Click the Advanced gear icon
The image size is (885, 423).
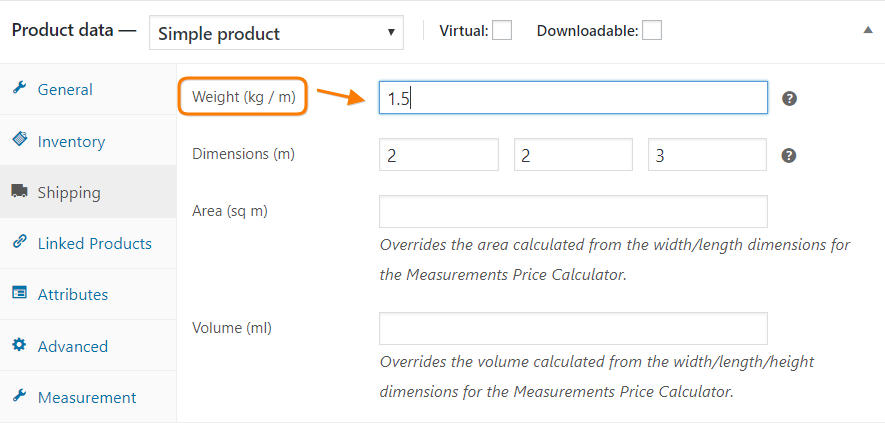click(19, 344)
